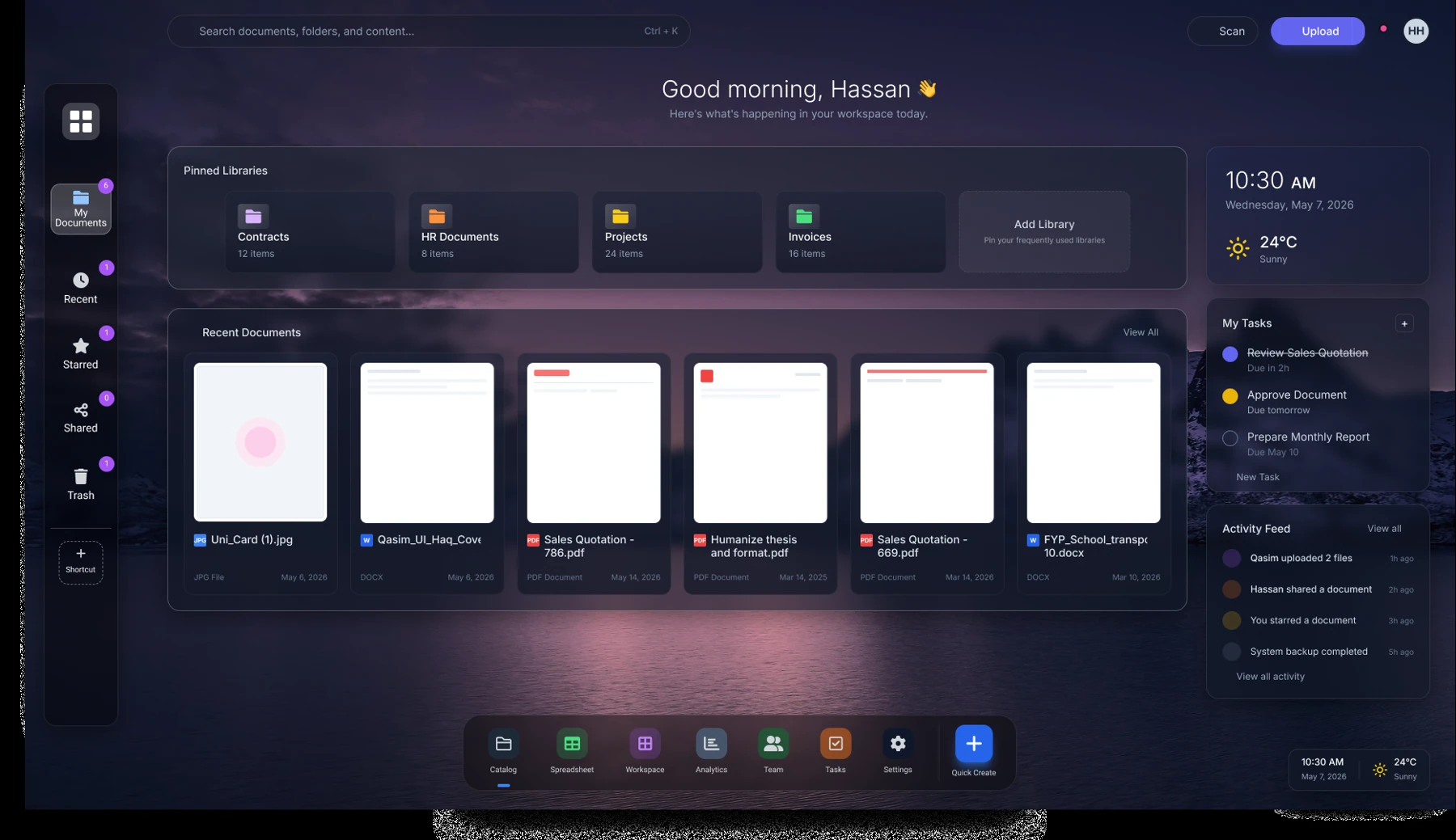This screenshot has width=1456, height=840.
Task: Open the HR Documents pinned library
Action: click(x=494, y=232)
